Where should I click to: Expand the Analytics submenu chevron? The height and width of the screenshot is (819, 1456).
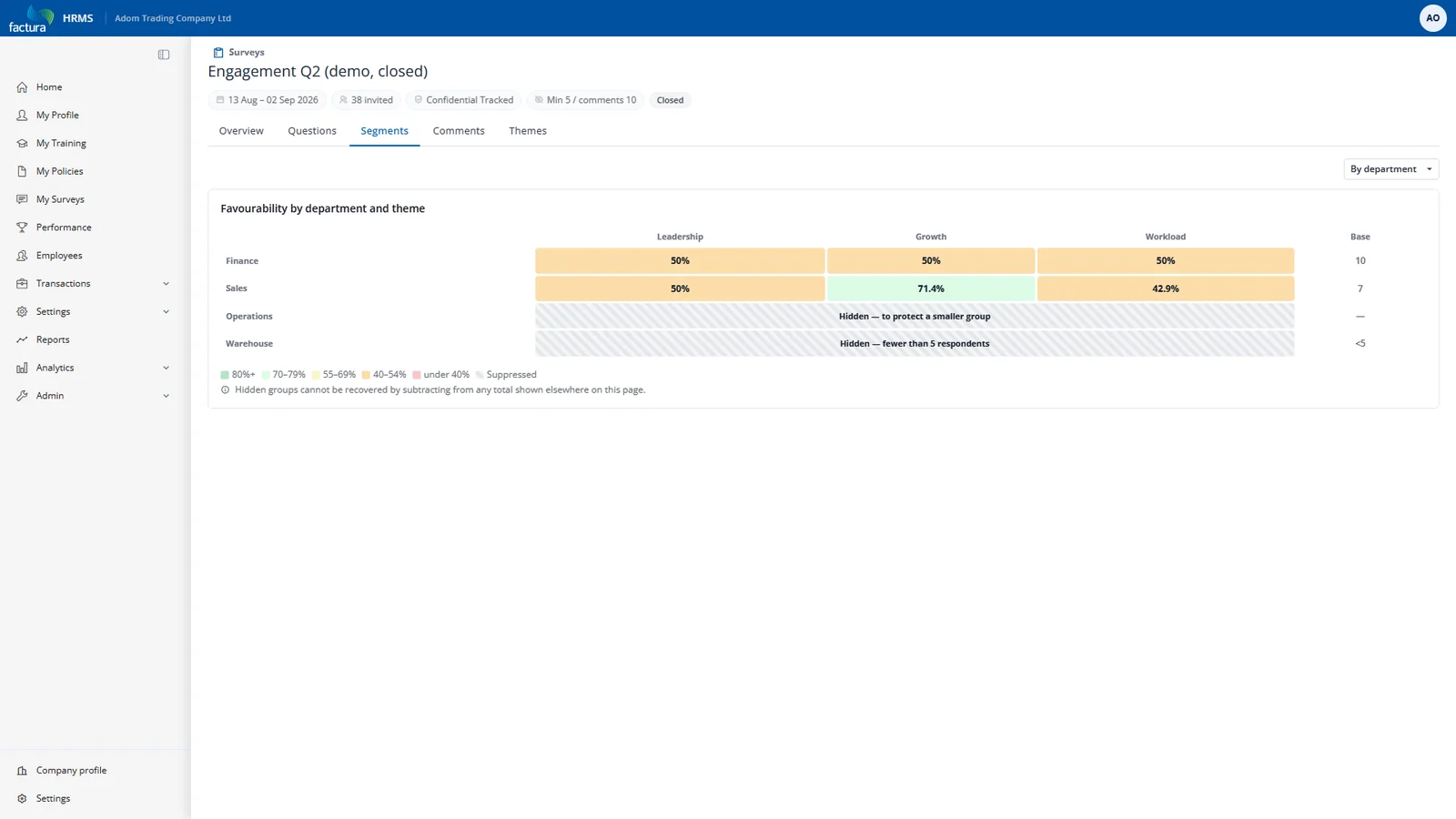point(166,368)
